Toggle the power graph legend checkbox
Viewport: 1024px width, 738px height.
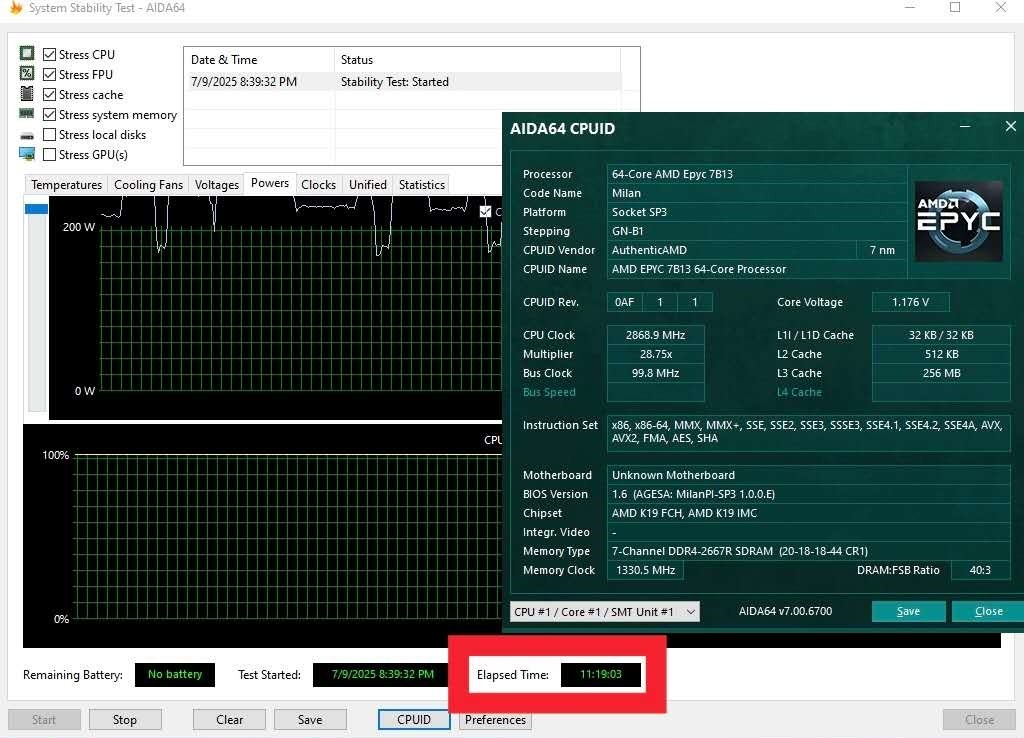pos(485,212)
